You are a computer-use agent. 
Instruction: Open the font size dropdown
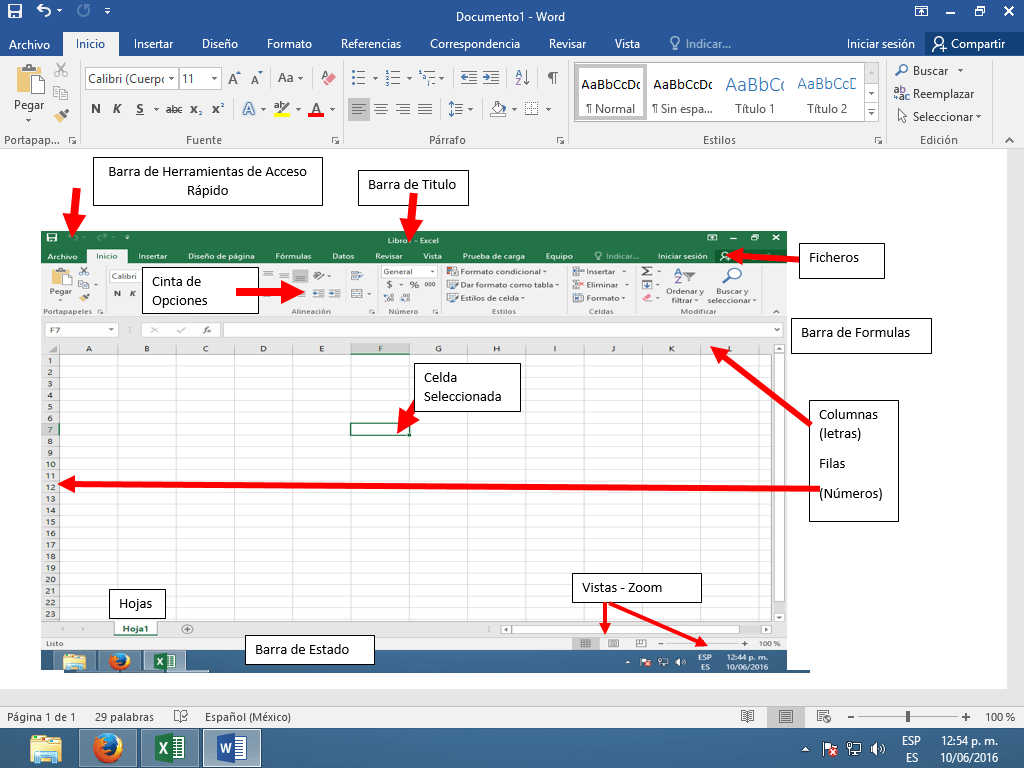tap(214, 78)
